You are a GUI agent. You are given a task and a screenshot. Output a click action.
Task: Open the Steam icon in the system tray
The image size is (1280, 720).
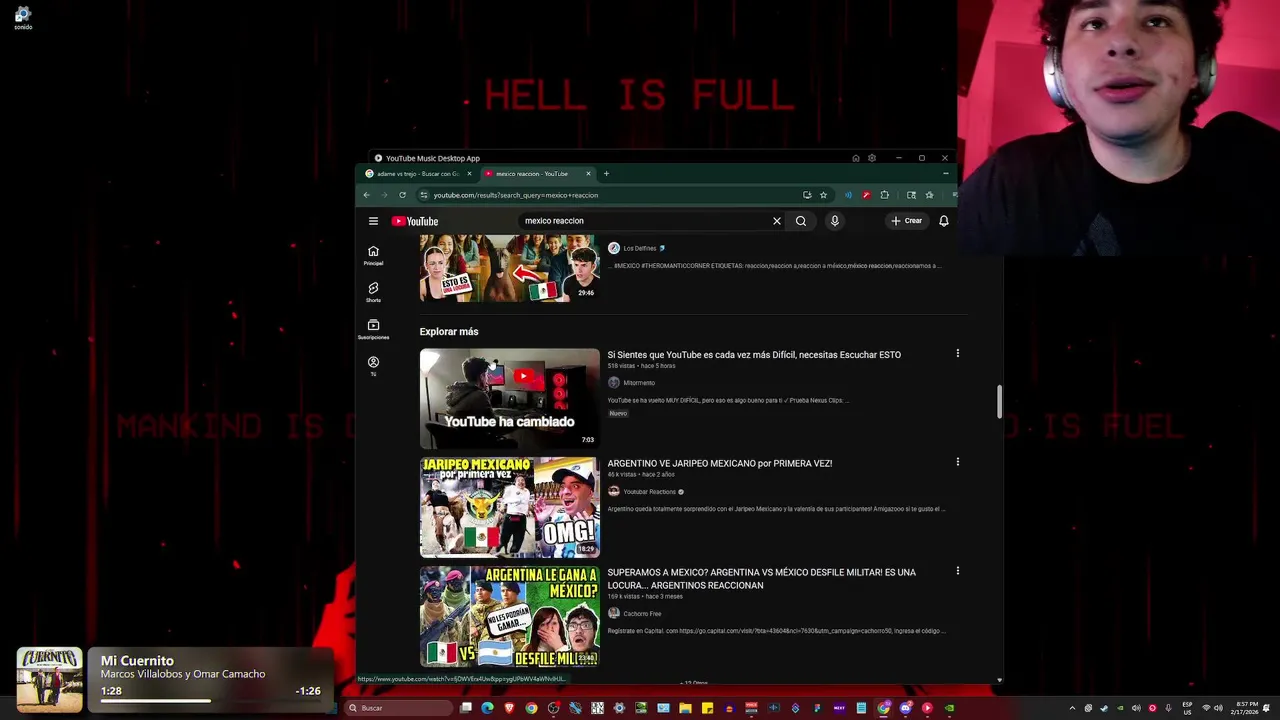coord(1103,708)
